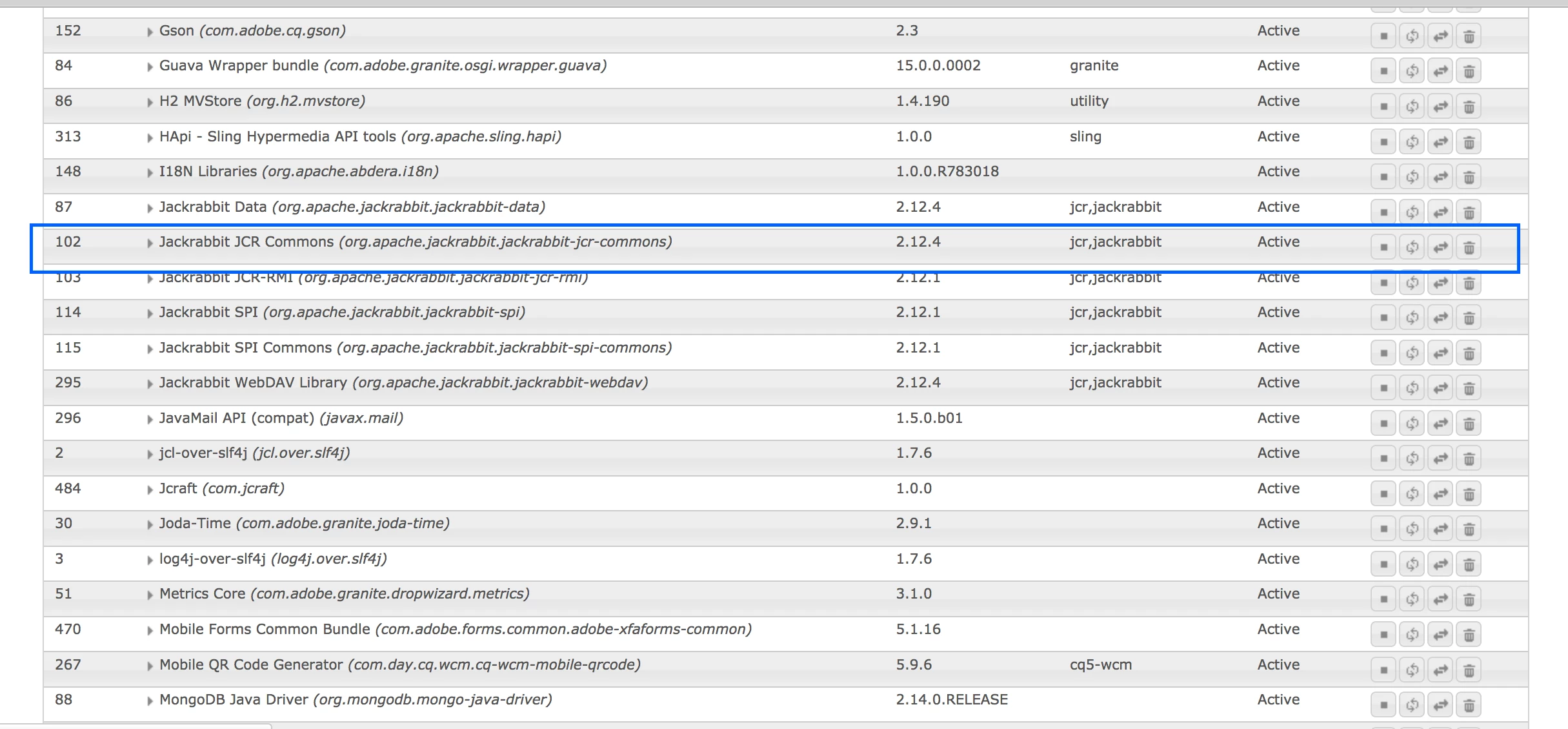Viewport: 1568px width, 729px height.
Task: Update the Jackrabbit JCR Commons bundle
Action: (x=1440, y=247)
